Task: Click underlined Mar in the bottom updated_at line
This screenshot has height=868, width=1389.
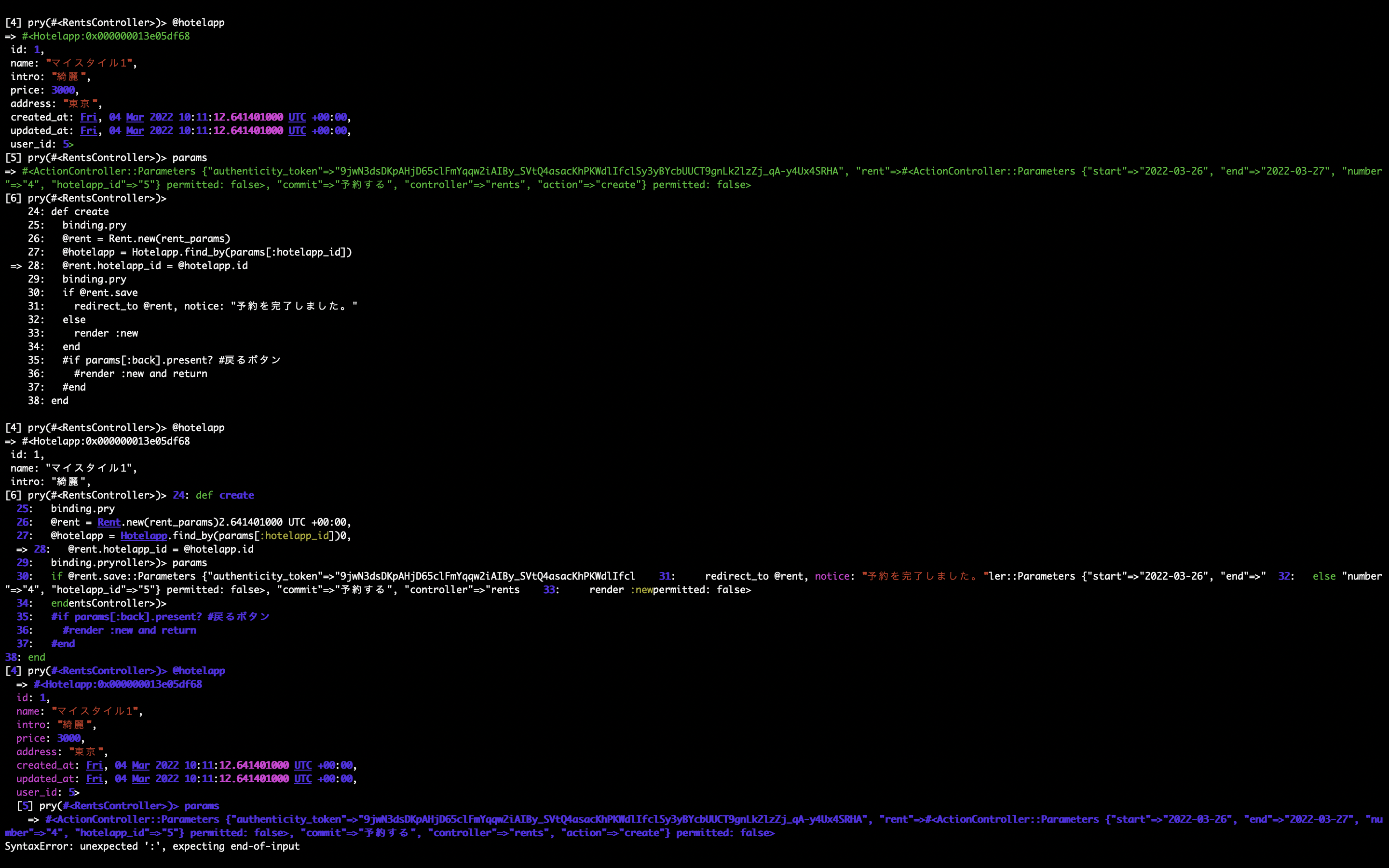Action: coord(141,779)
